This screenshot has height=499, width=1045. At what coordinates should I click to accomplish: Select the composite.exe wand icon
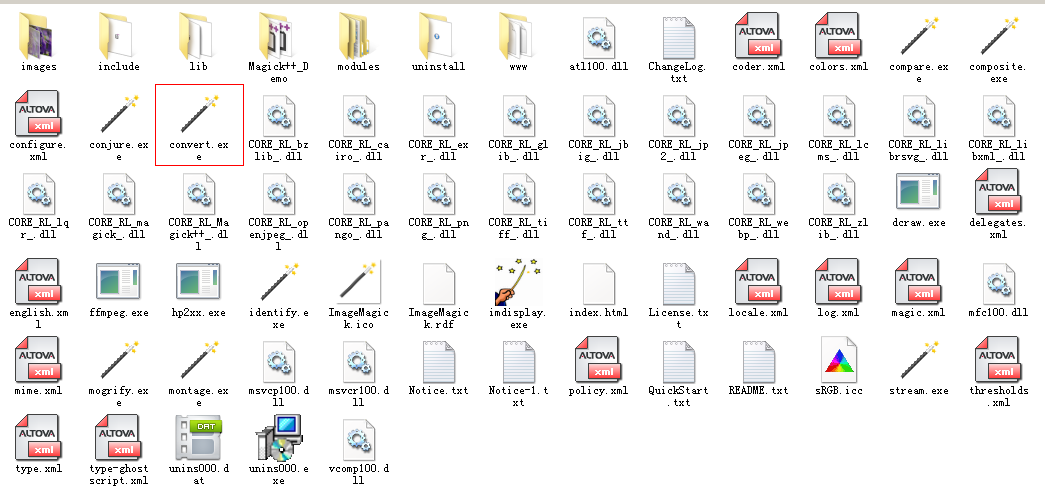pos(999,36)
